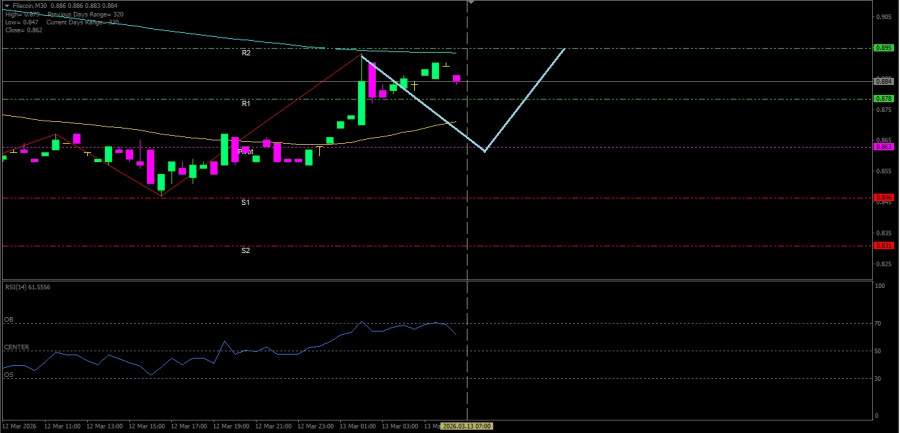Image resolution: width=900 pixels, height=433 pixels.
Task: Click the green 0.878 price tag
Action: [x=882, y=99]
